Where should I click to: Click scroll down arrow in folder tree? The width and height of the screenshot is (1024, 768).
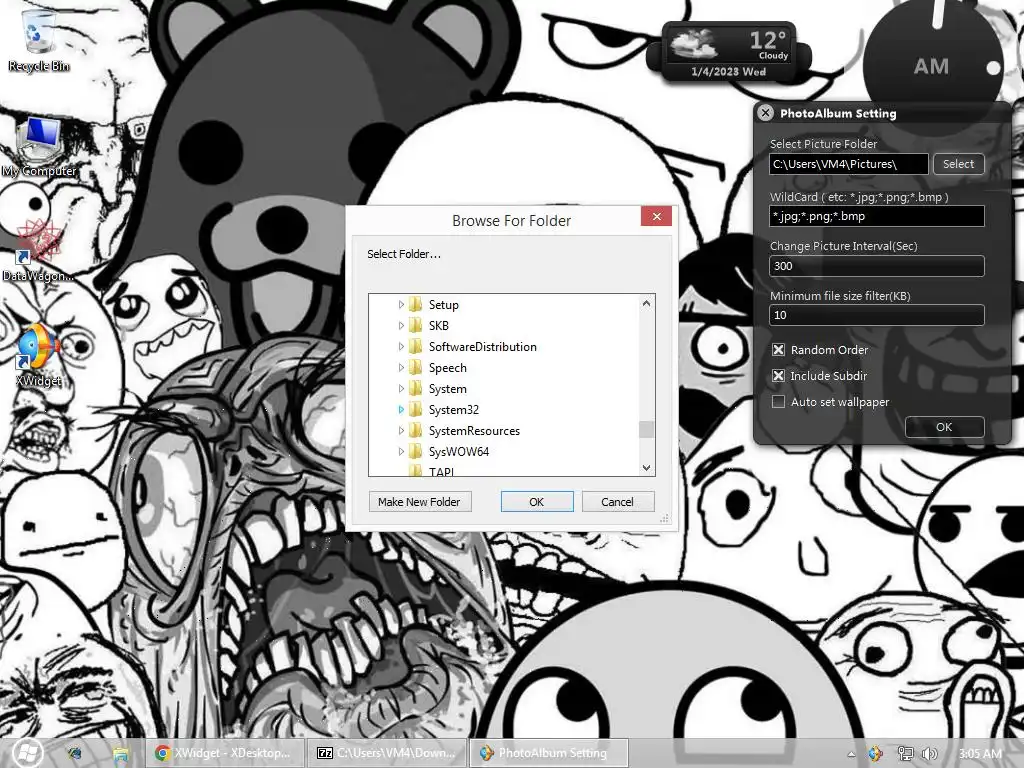[647, 468]
